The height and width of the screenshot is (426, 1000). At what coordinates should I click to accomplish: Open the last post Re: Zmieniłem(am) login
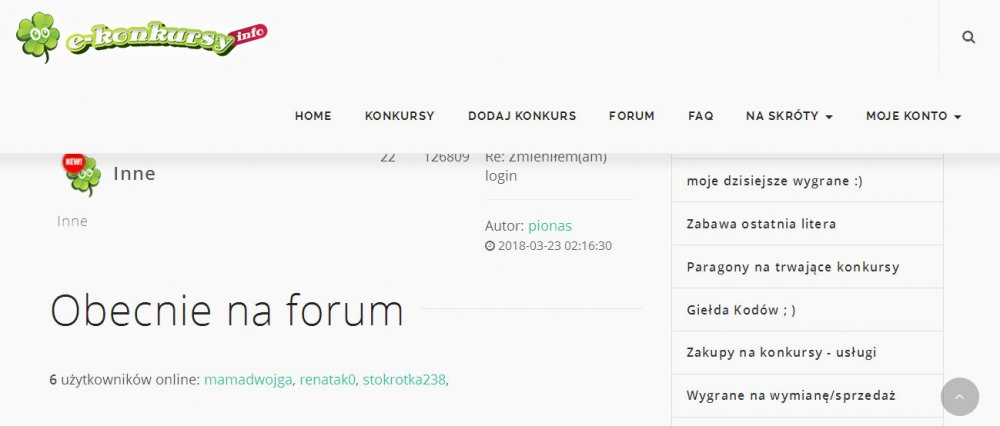(x=545, y=166)
